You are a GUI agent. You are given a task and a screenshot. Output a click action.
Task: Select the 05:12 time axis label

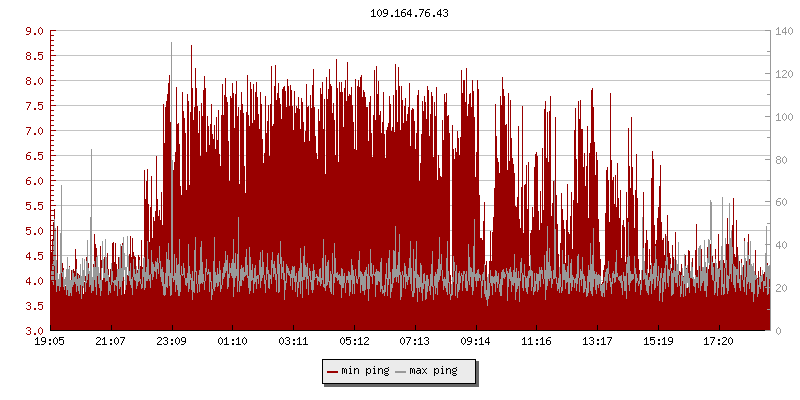(354, 341)
